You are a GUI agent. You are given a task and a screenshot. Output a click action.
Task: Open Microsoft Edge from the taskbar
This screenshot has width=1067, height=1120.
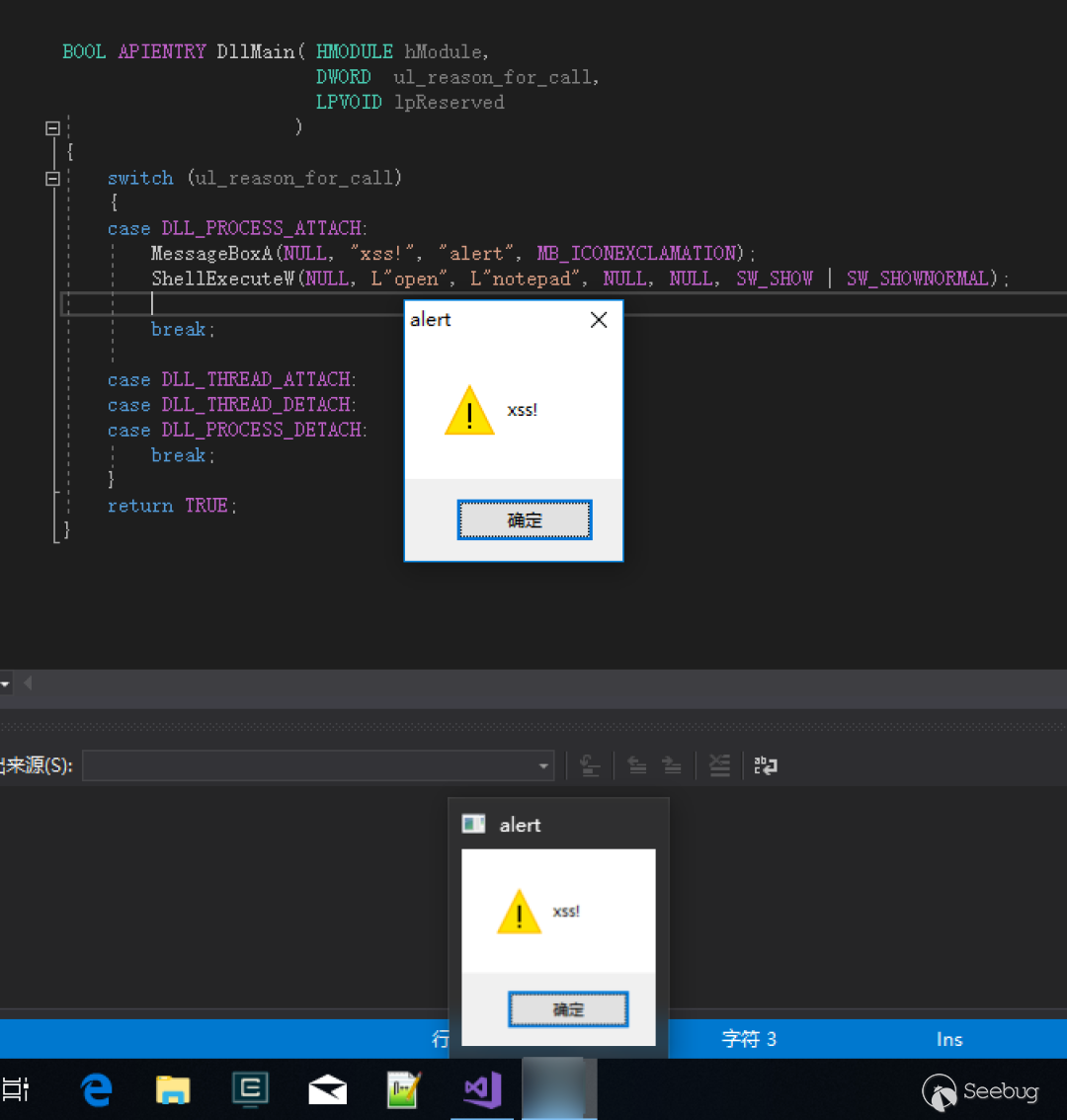pos(97,1090)
